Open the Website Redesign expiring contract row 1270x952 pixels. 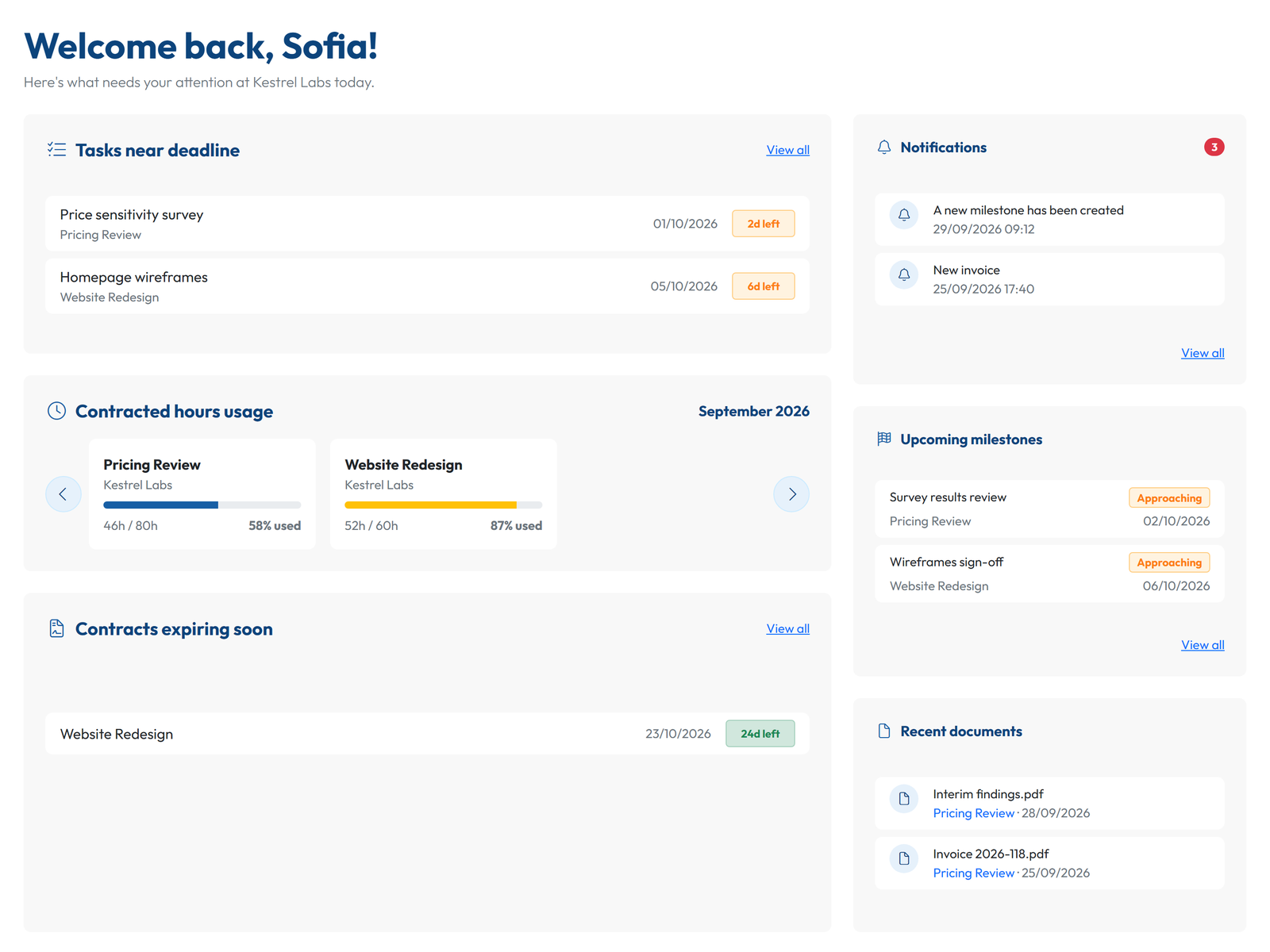428,734
